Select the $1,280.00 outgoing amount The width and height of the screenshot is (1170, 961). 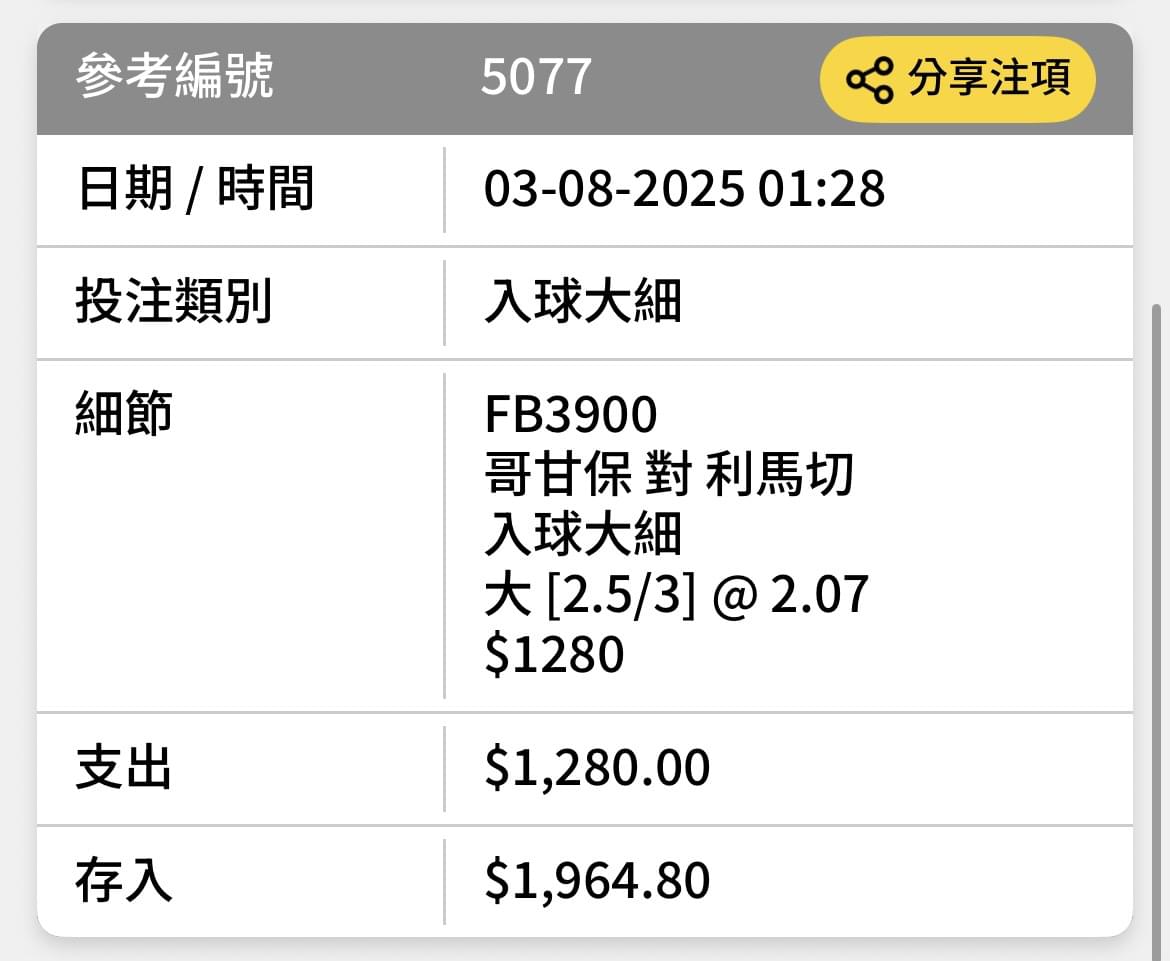point(597,768)
